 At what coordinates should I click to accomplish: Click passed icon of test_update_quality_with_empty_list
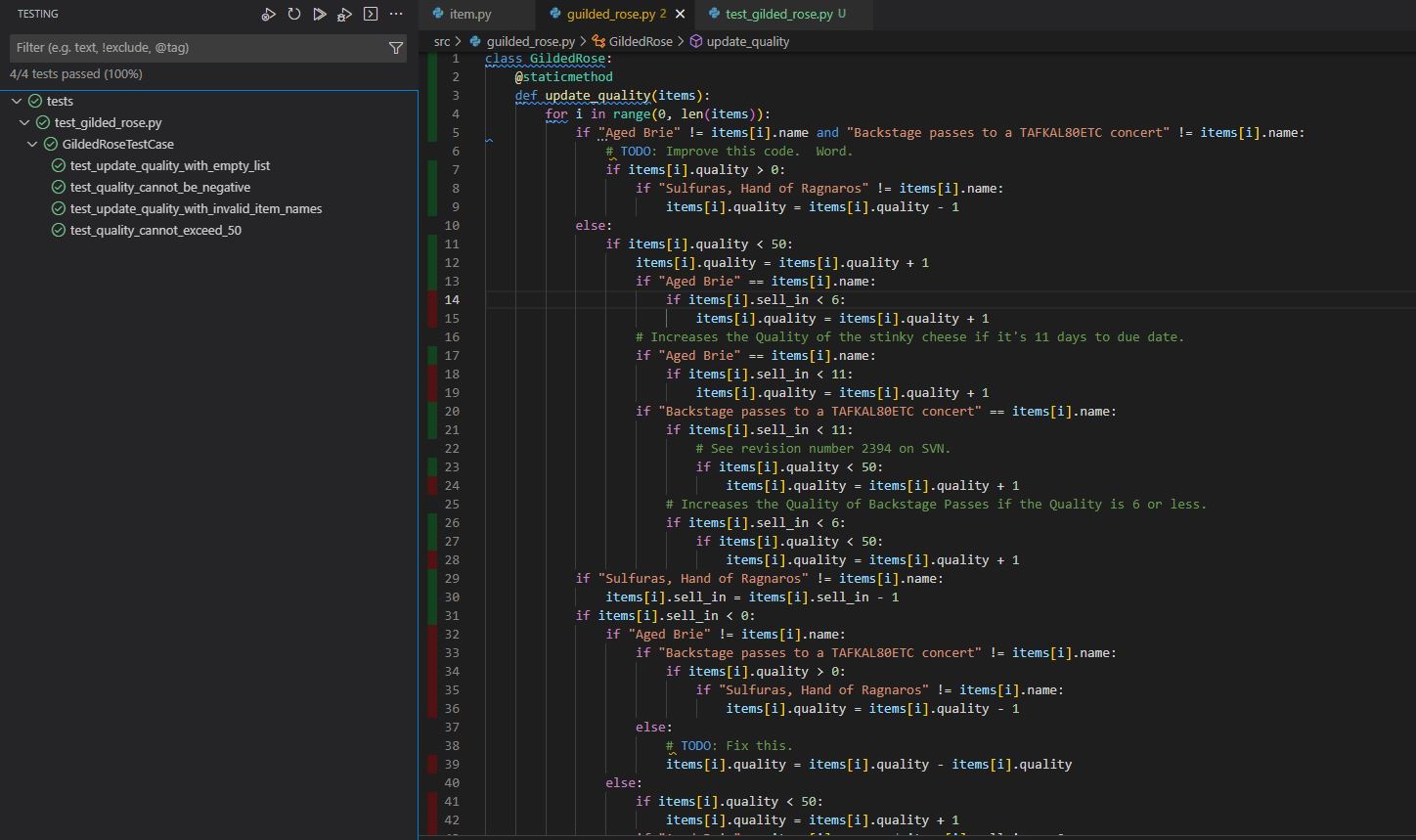[59, 165]
